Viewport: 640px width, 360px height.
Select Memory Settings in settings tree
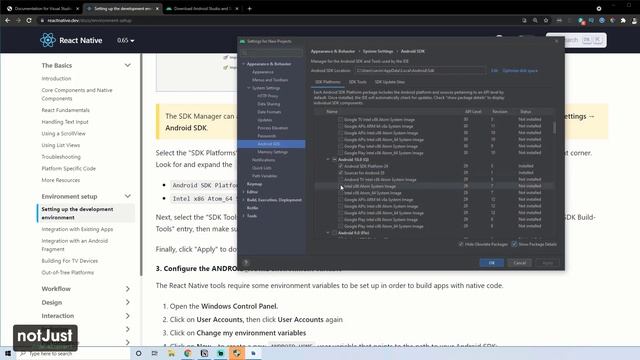pos(272,152)
